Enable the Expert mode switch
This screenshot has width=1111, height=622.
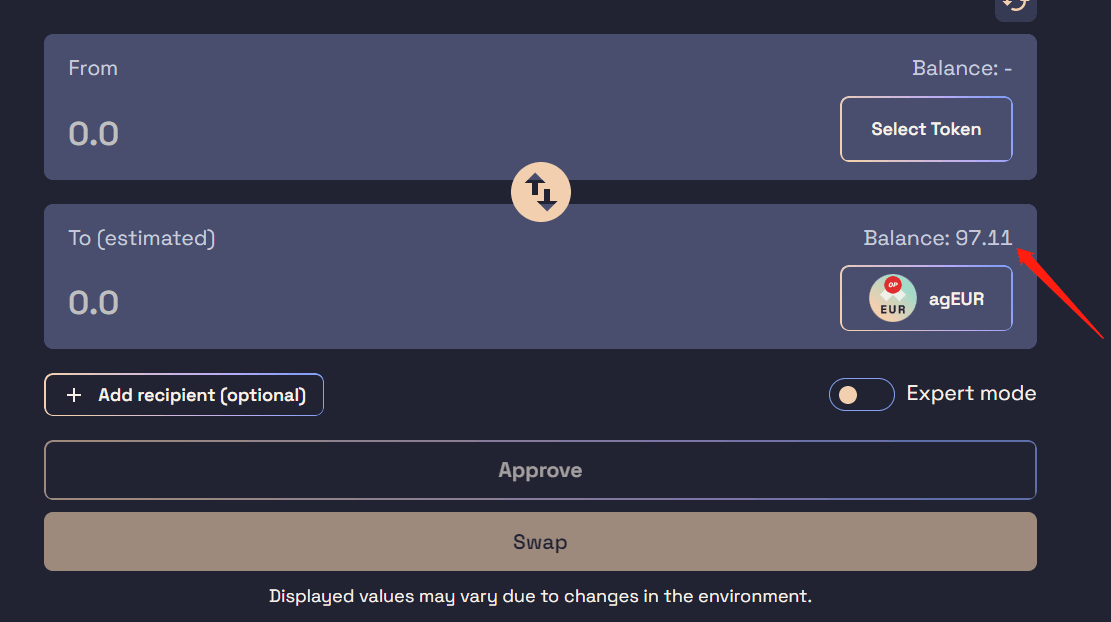[862, 395]
